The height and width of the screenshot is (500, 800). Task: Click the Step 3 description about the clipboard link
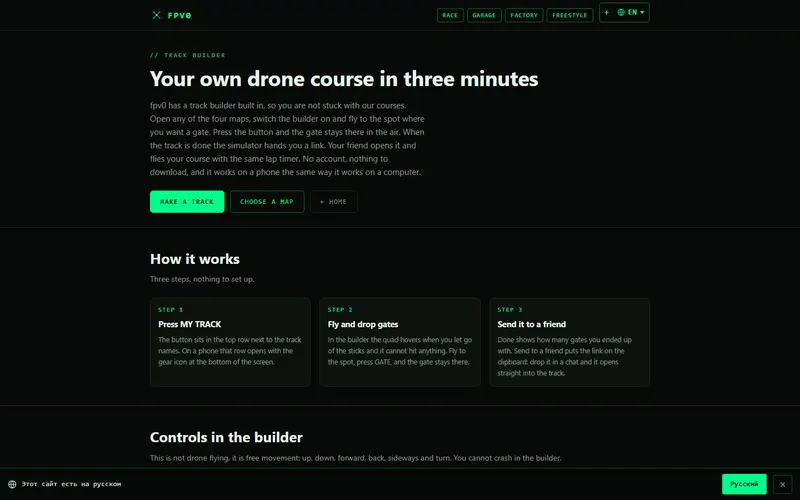[x=565, y=357]
